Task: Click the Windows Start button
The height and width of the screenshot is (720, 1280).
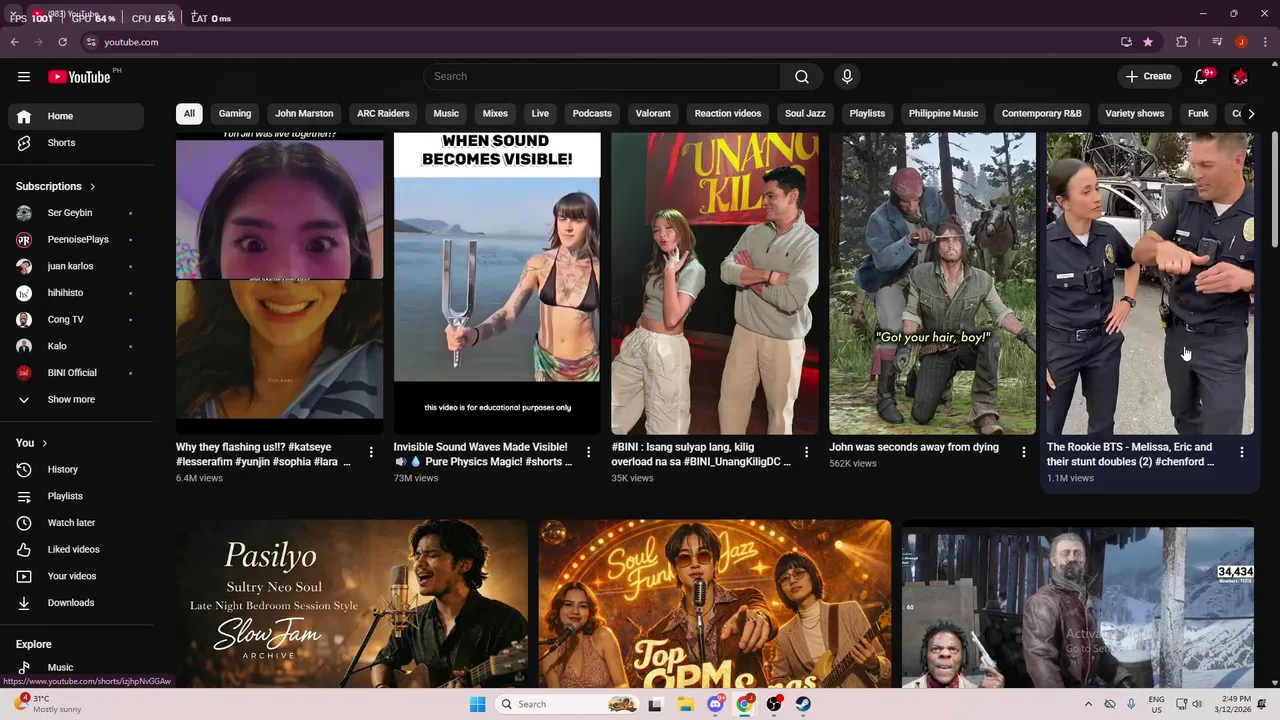Action: (x=478, y=704)
